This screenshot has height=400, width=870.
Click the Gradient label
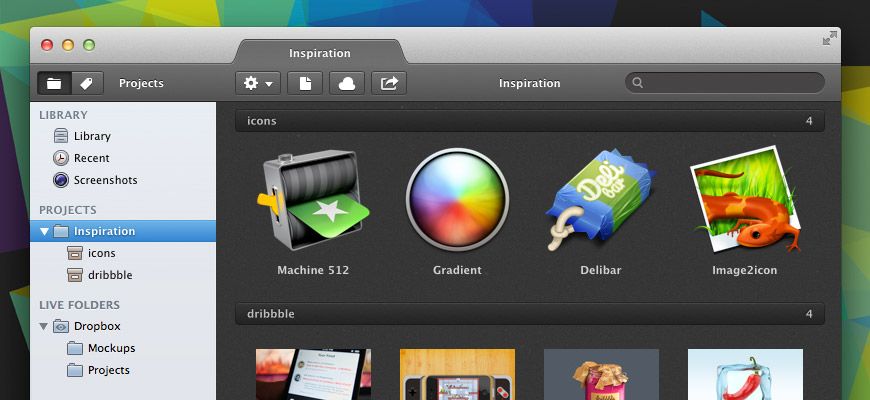[x=457, y=270]
